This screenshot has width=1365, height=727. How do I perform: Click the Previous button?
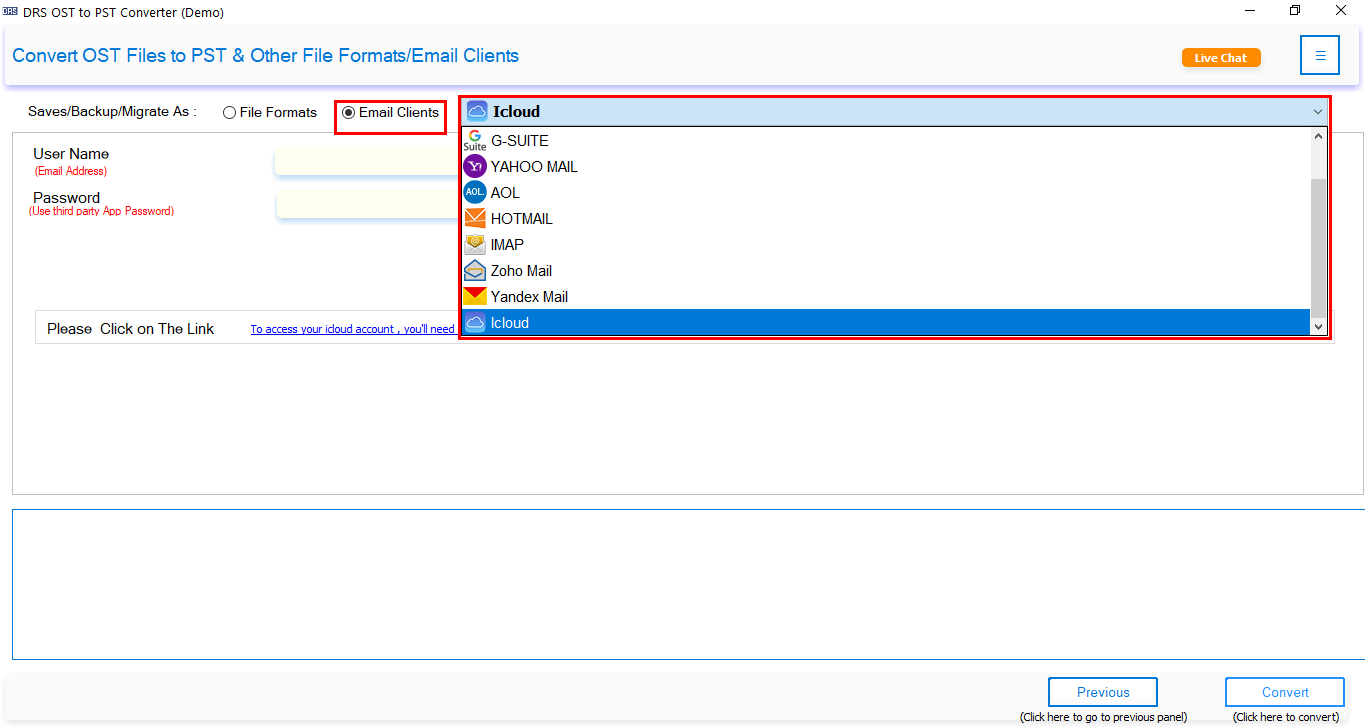click(1103, 692)
